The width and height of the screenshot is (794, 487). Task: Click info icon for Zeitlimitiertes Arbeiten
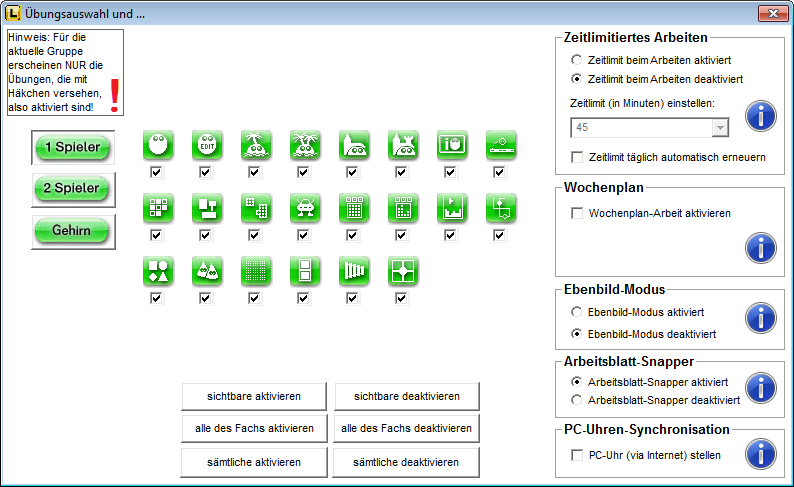click(761, 116)
